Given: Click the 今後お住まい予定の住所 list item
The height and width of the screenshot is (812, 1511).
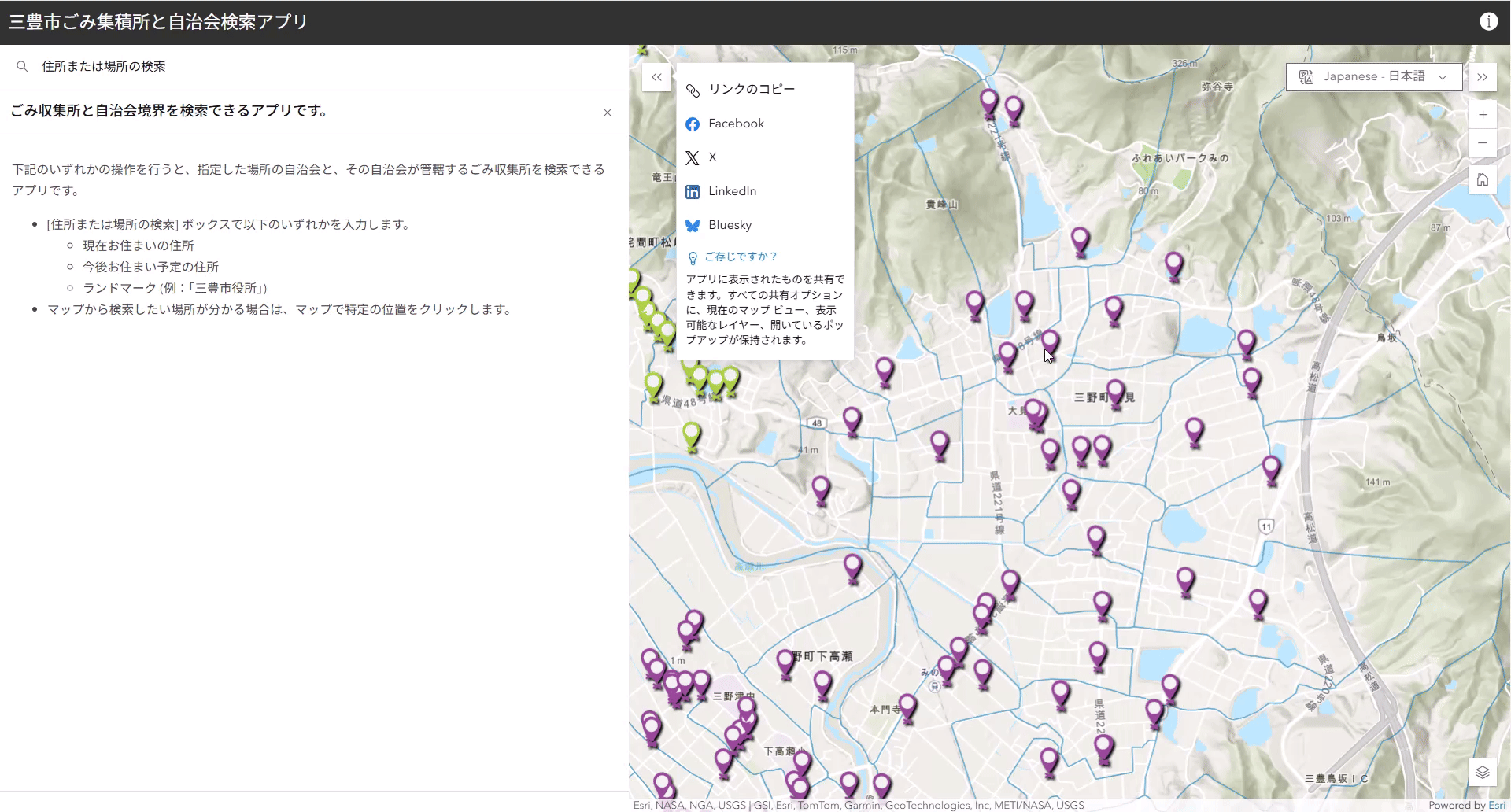Looking at the screenshot, I should pyautogui.click(x=151, y=267).
